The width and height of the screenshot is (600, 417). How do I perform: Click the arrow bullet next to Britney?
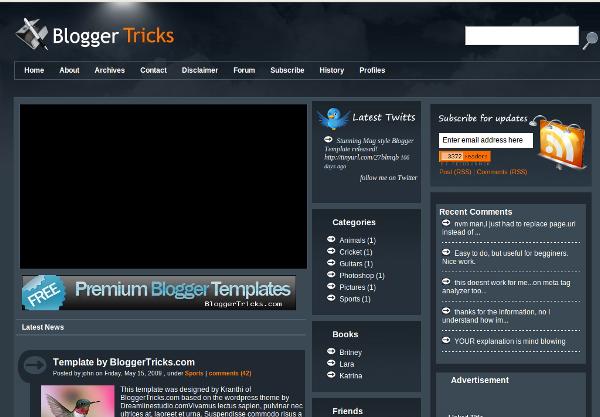coord(331,351)
